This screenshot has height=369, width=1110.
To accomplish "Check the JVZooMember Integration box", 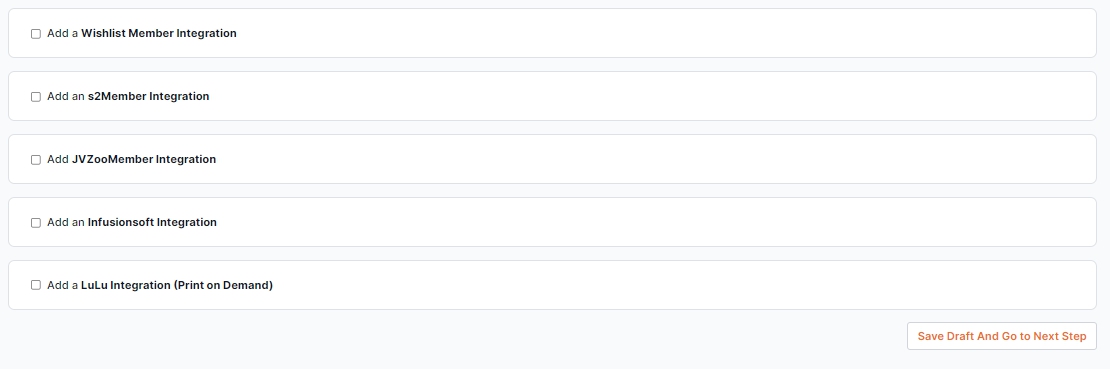I will (x=35, y=159).
